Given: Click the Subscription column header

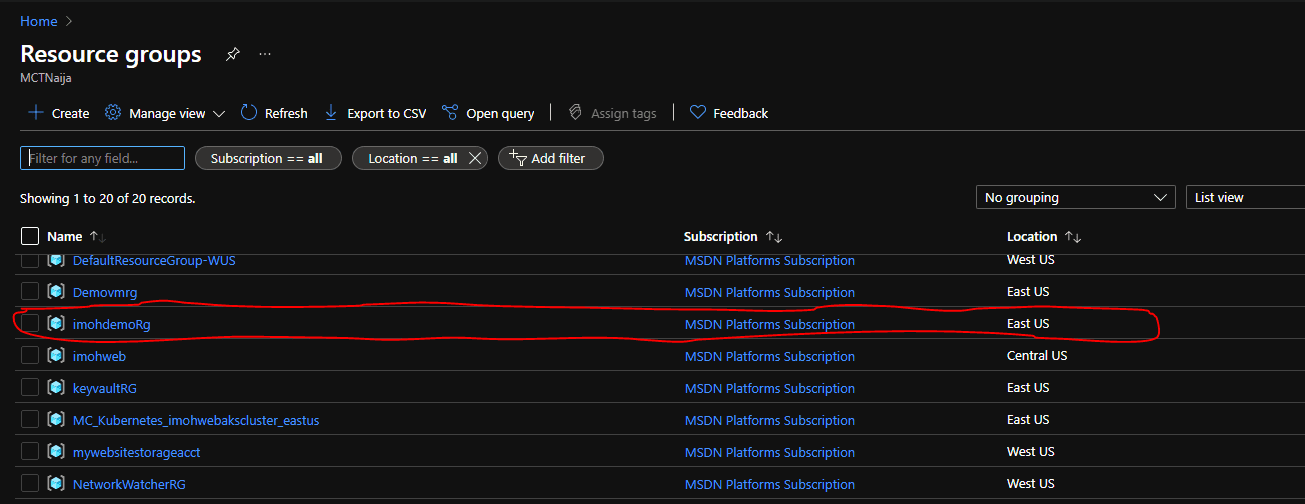Looking at the screenshot, I should click(x=721, y=237).
